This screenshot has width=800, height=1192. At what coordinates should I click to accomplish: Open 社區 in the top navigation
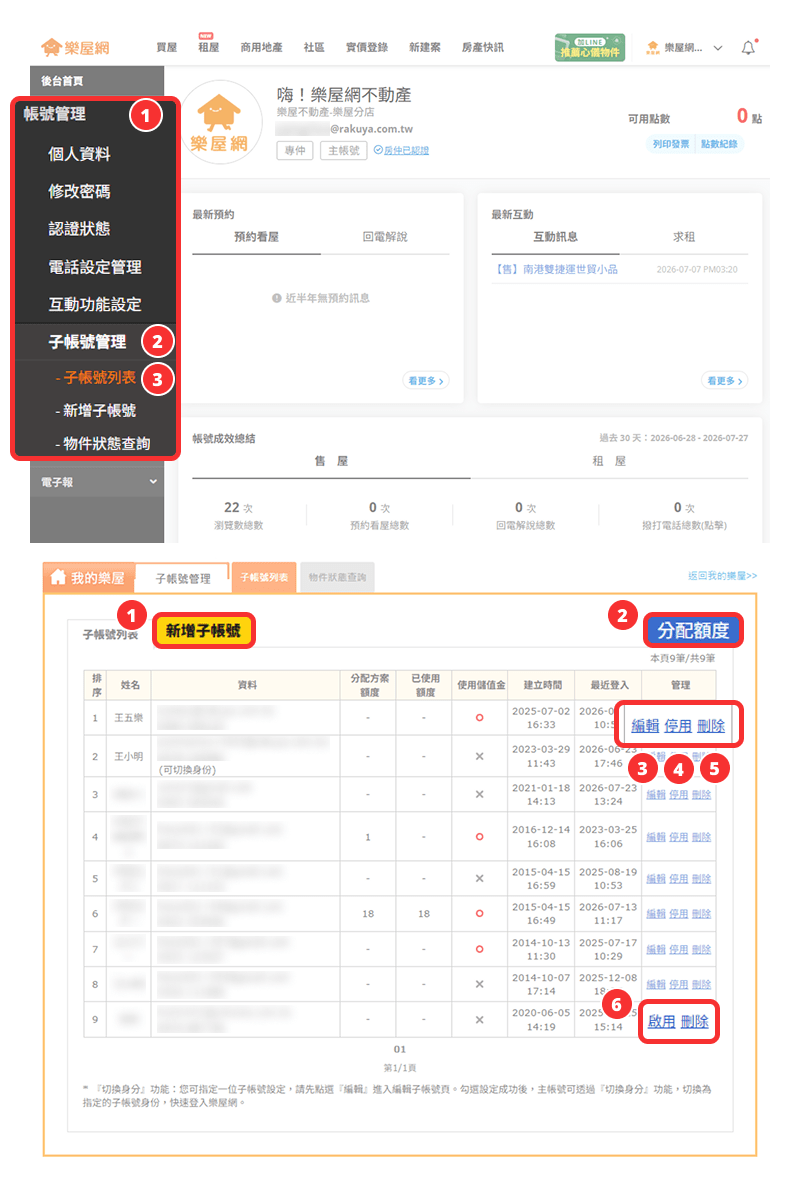[314, 47]
